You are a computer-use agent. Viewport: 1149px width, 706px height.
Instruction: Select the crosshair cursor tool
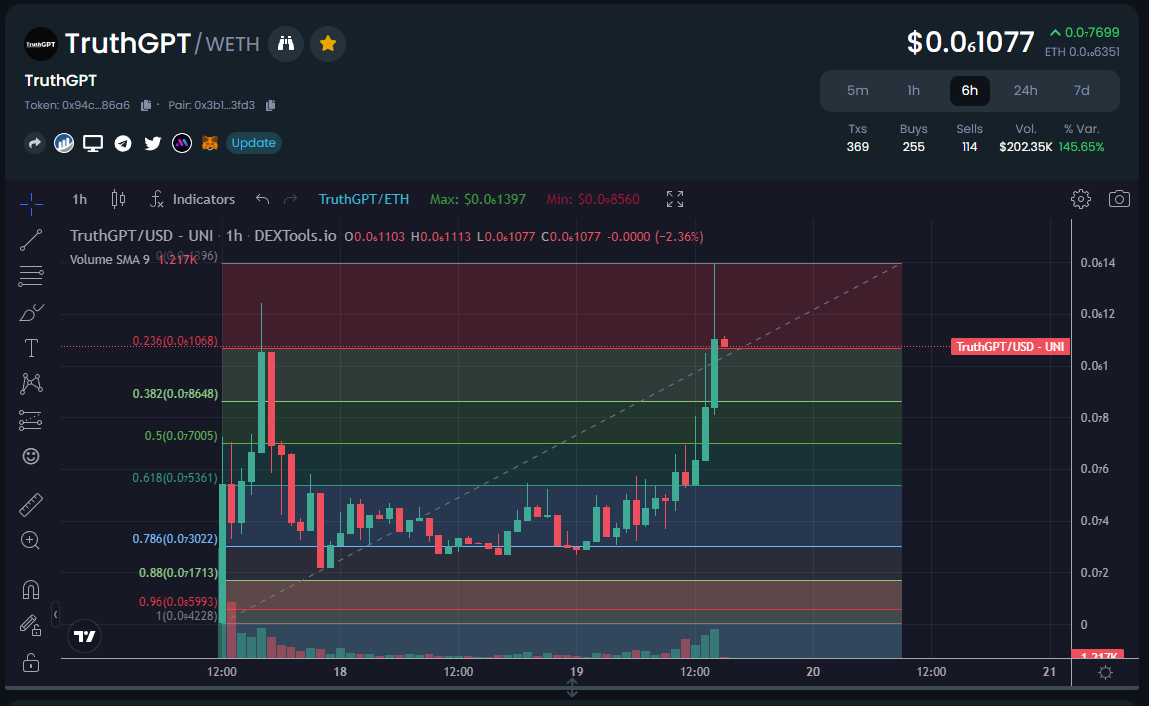[x=31, y=203]
